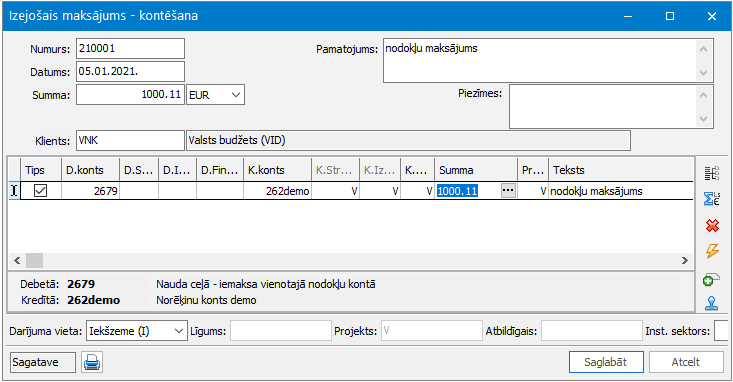
Task: Click the grid horizontal scrollbar right arrow
Action: pyautogui.click(x=685, y=260)
